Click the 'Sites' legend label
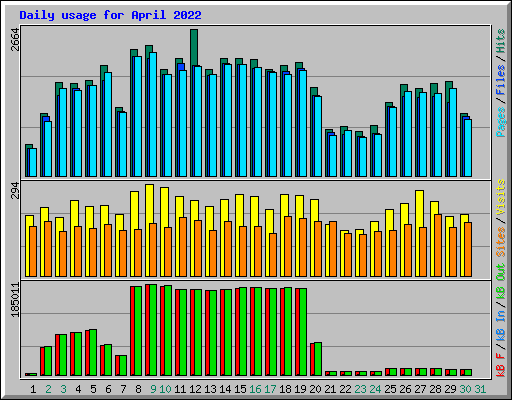The image size is (512, 400). click(500, 242)
